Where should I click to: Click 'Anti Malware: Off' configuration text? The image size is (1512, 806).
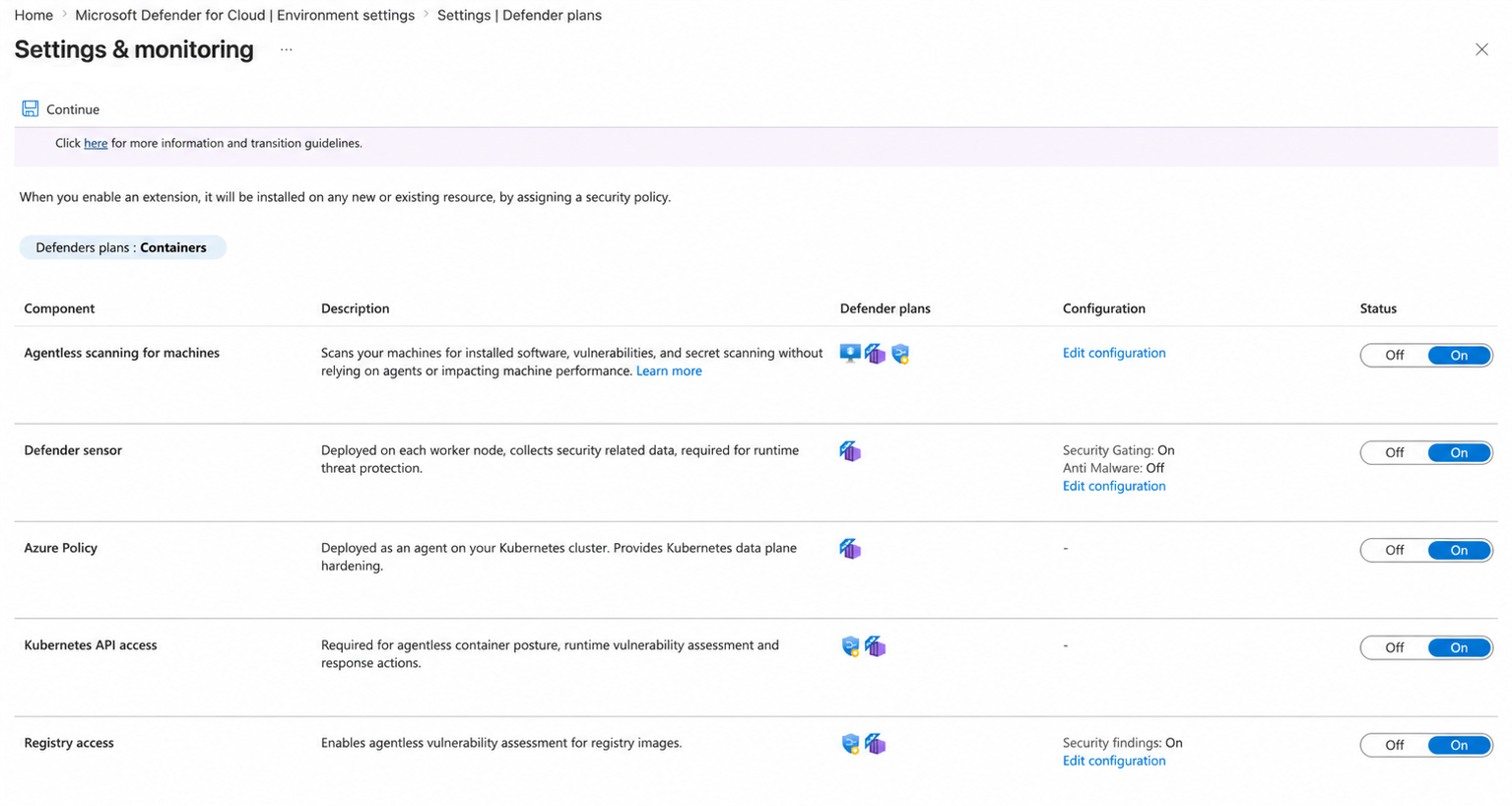click(1113, 468)
